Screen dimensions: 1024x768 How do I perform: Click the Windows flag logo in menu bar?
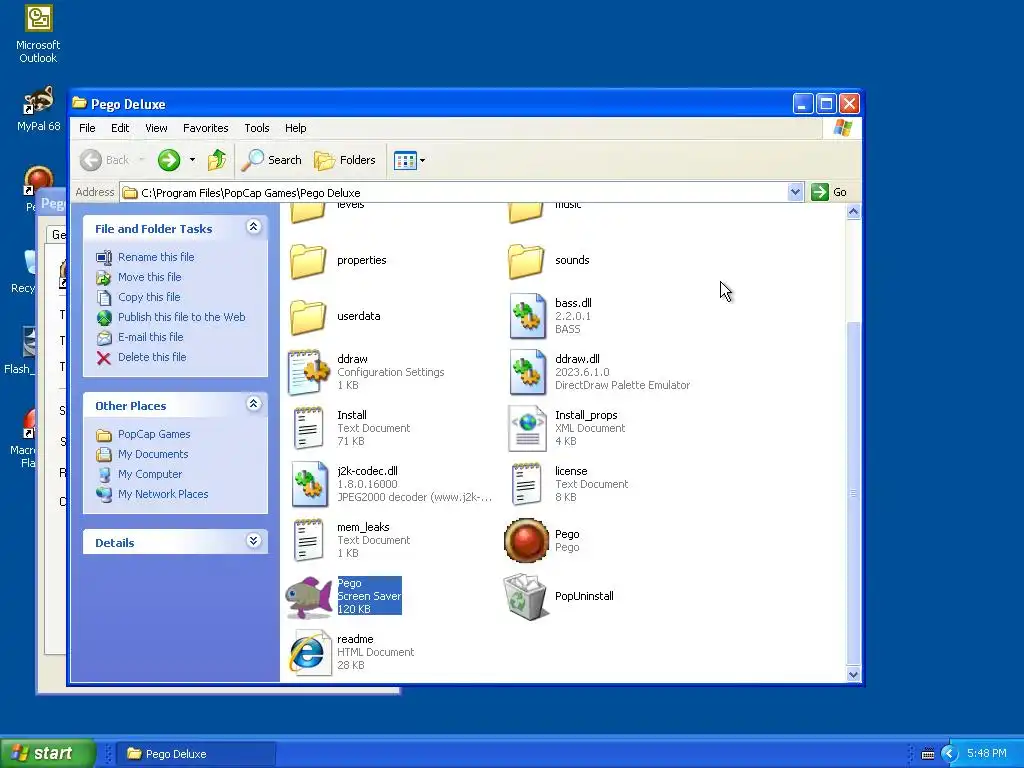pyautogui.click(x=842, y=128)
